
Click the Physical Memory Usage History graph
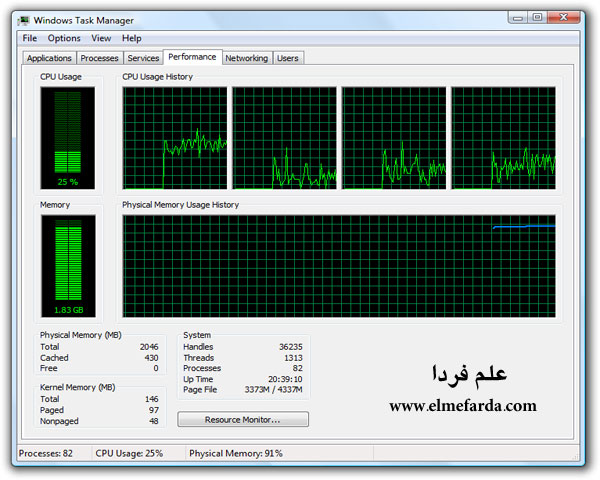(339, 266)
